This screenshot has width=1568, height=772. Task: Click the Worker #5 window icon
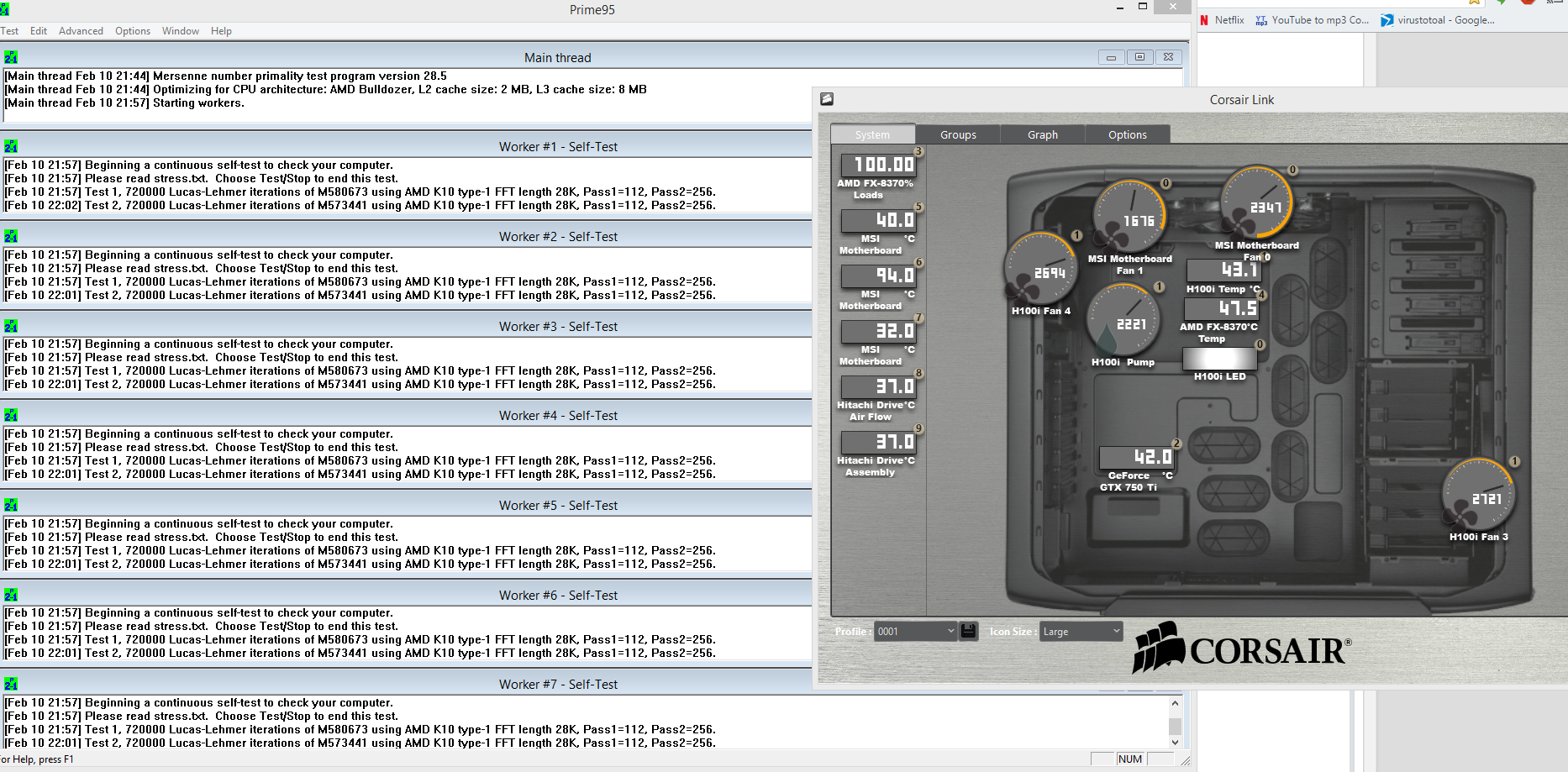(11, 505)
